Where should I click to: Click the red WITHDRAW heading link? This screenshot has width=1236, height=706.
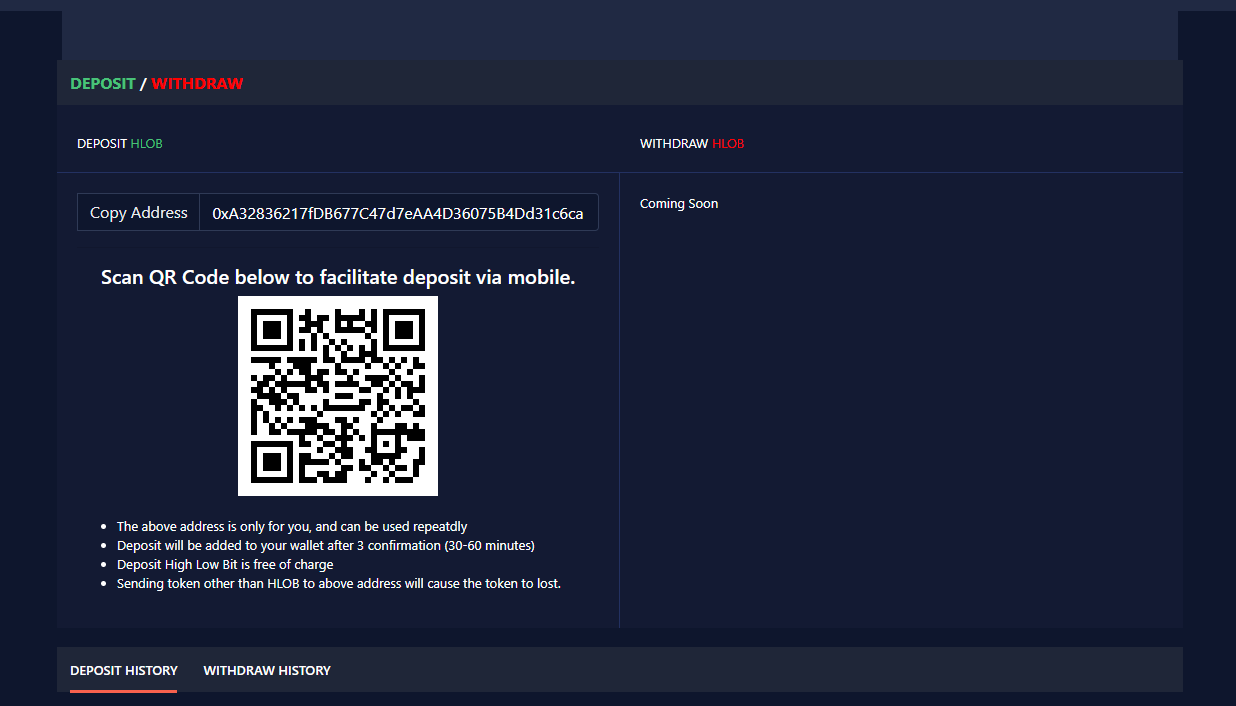198,84
